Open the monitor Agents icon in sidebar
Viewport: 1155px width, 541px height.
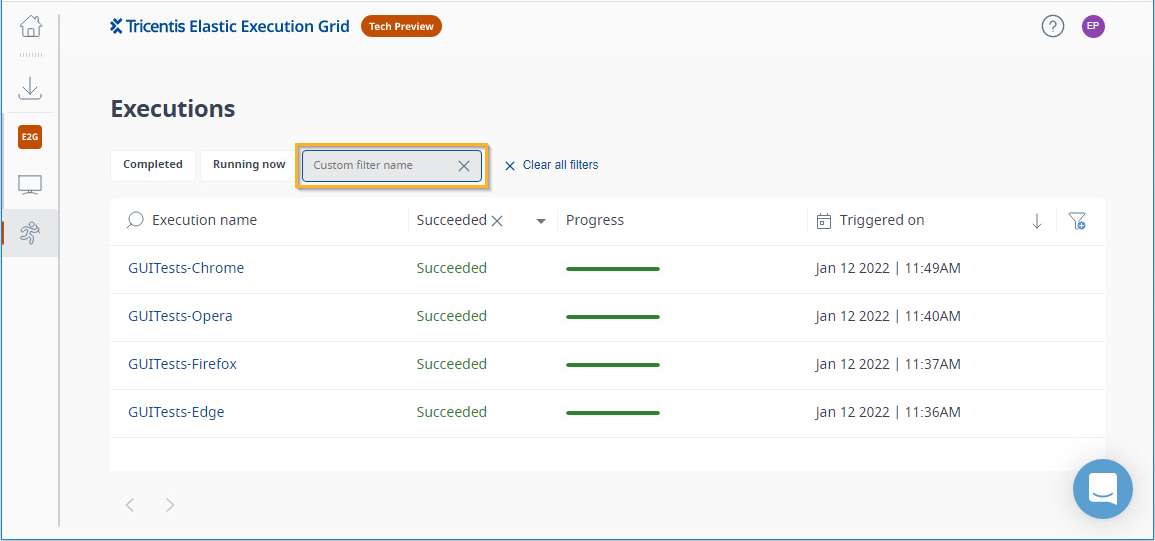[30, 185]
